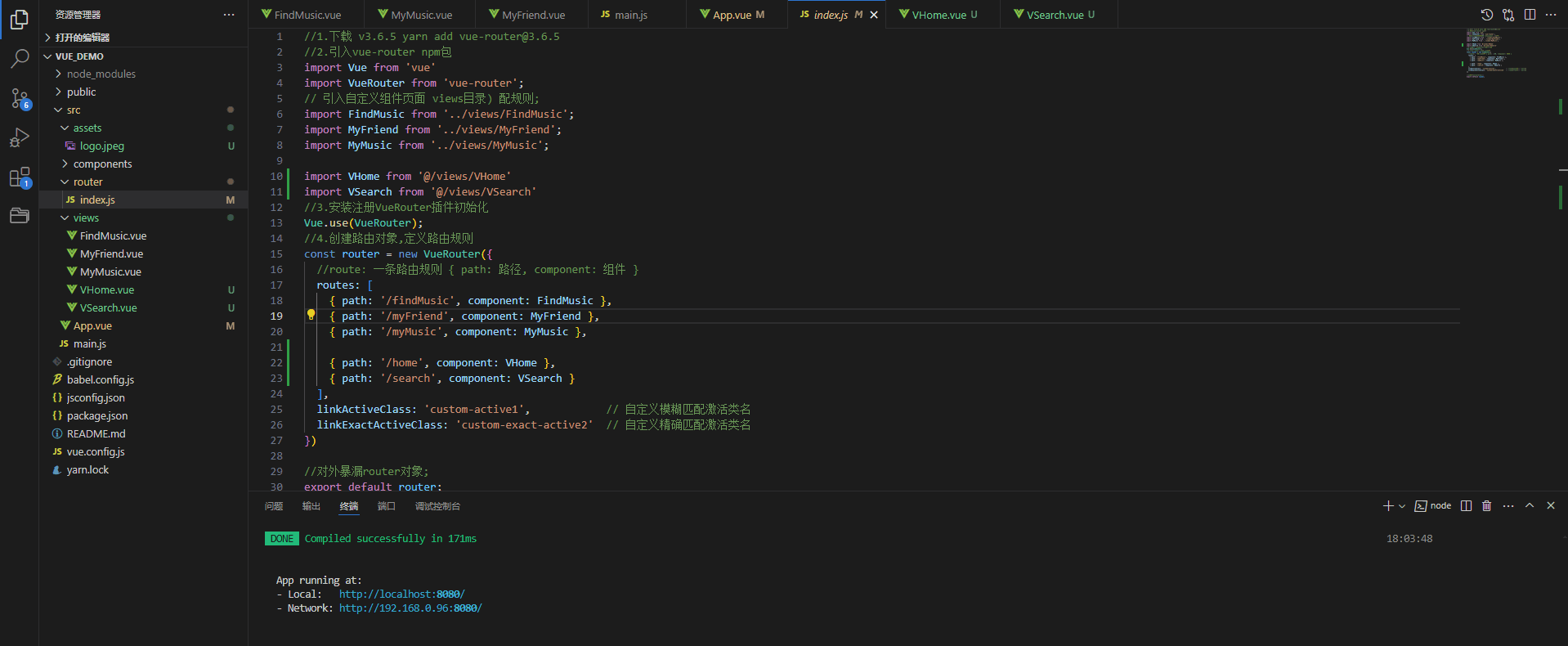The height and width of the screenshot is (646, 1568).
Task: Open the 问题 problems panel tab
Action: coord(274,506)
